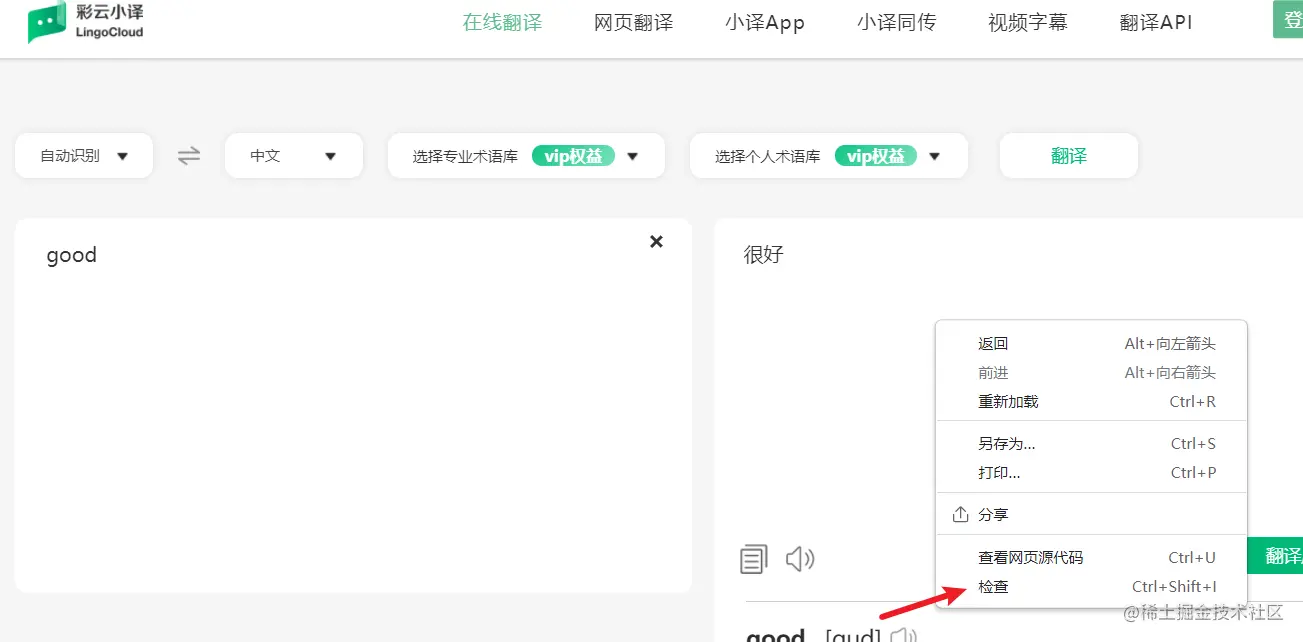
Task: Open the 在线翻译 tab
Action: [502, 22]
